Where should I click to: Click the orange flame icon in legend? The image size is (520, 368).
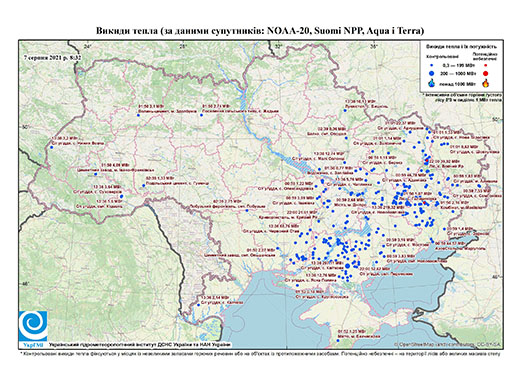click(x=485, y=83)
